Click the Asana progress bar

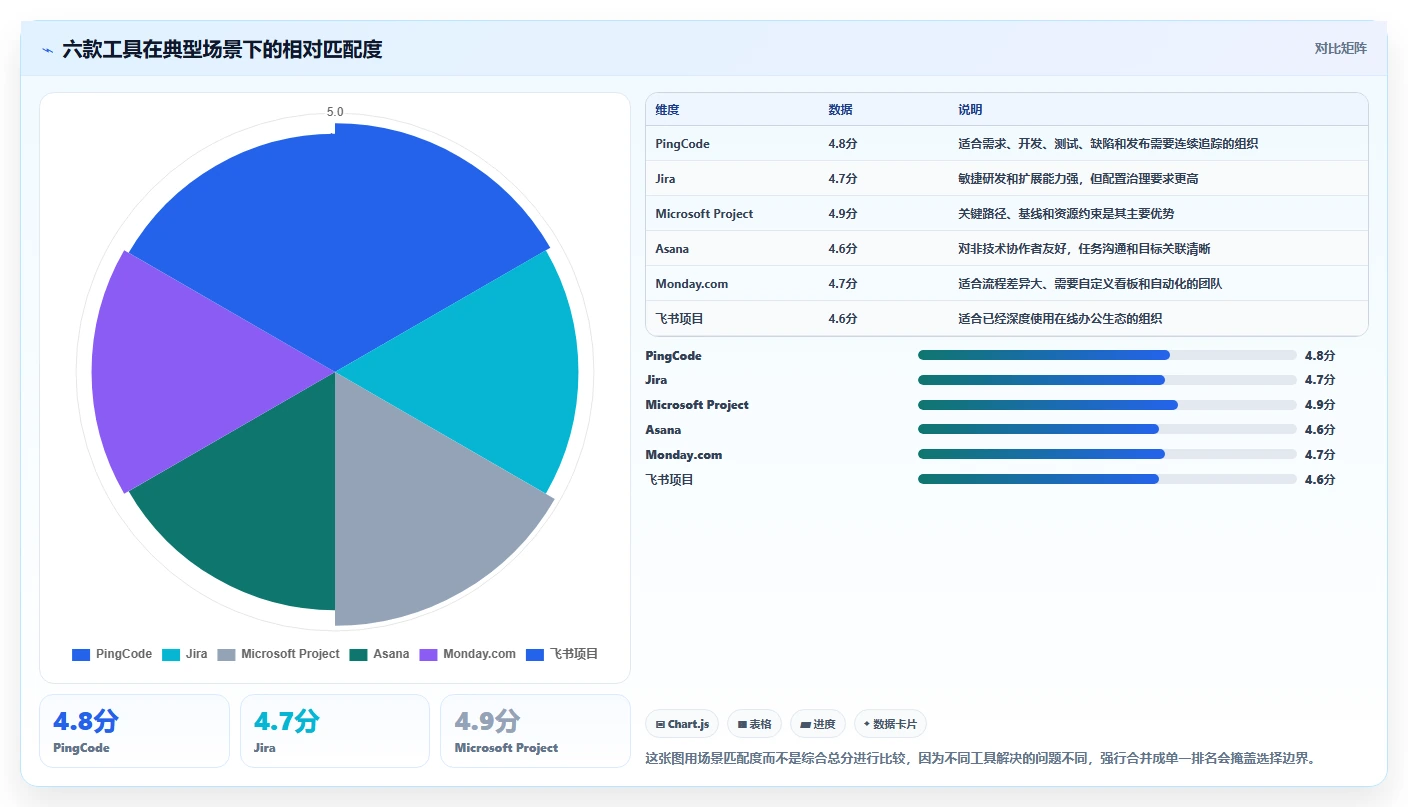1107,429
